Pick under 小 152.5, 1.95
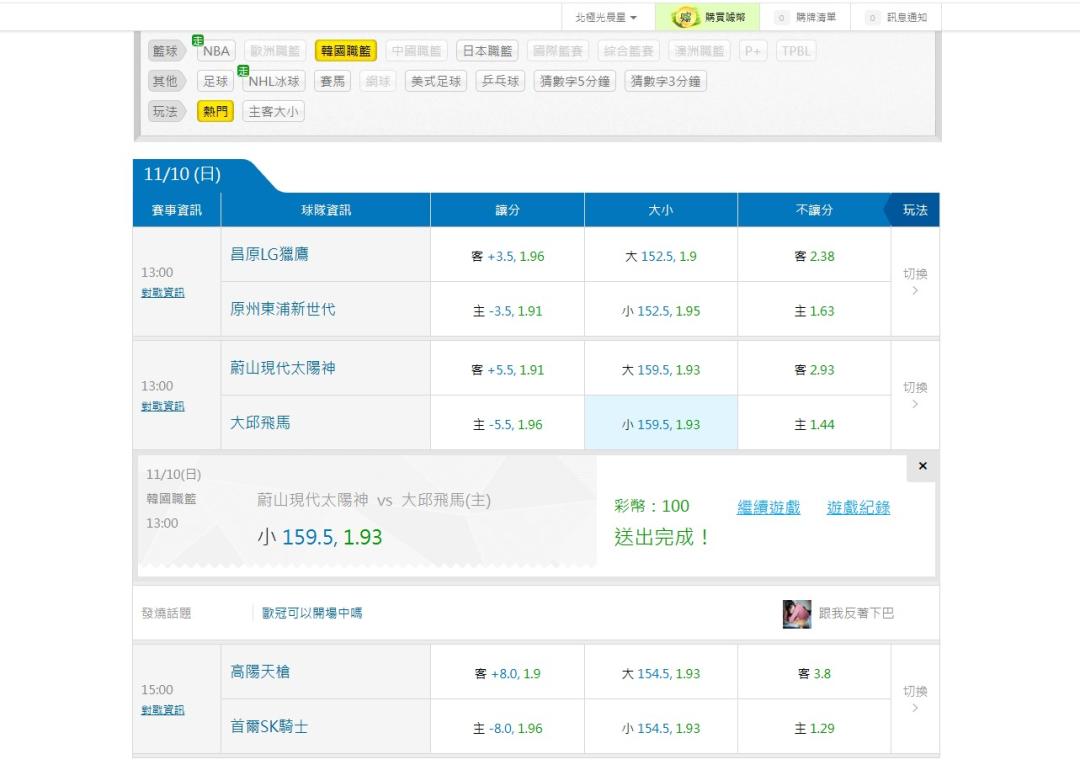The image size is (1080, 770). tap(661, 311)
